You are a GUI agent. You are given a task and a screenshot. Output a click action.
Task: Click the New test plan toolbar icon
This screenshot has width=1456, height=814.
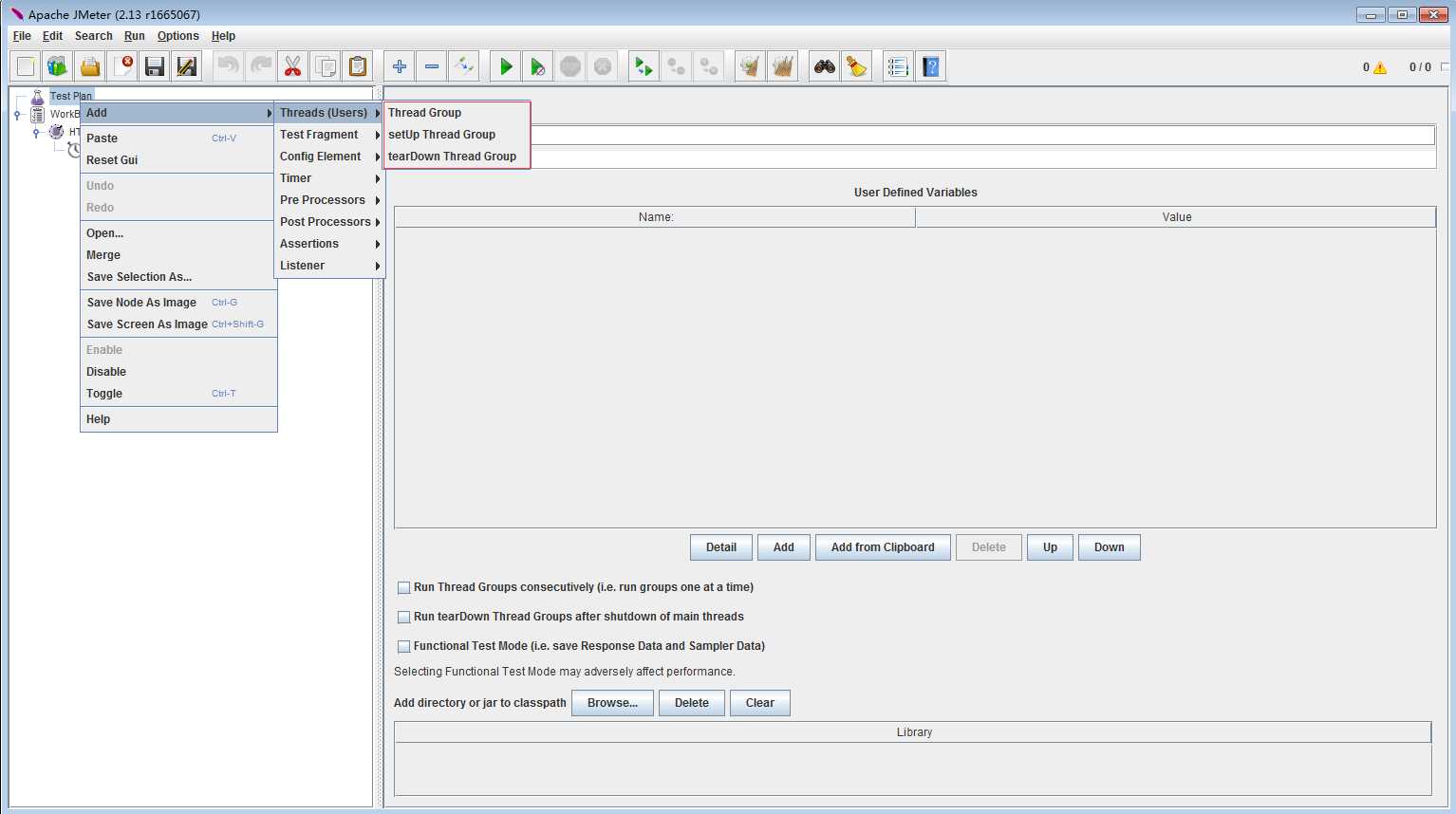pyautogui.click(x=26, y=66)
